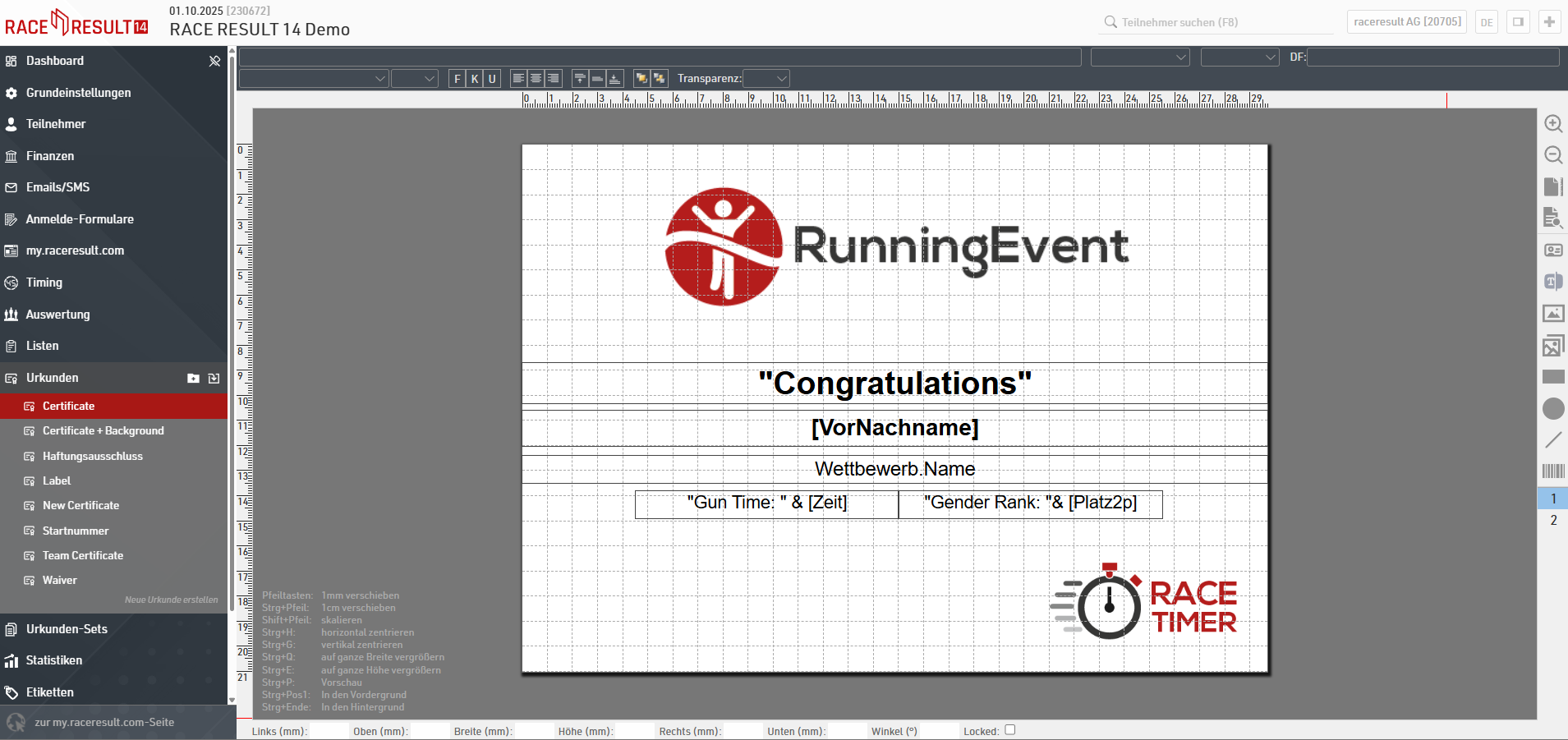Open the Teilnehmer menu item
Image resolution: width=1568 pixels, height=740 pixels.
click(x=56, y=124)
